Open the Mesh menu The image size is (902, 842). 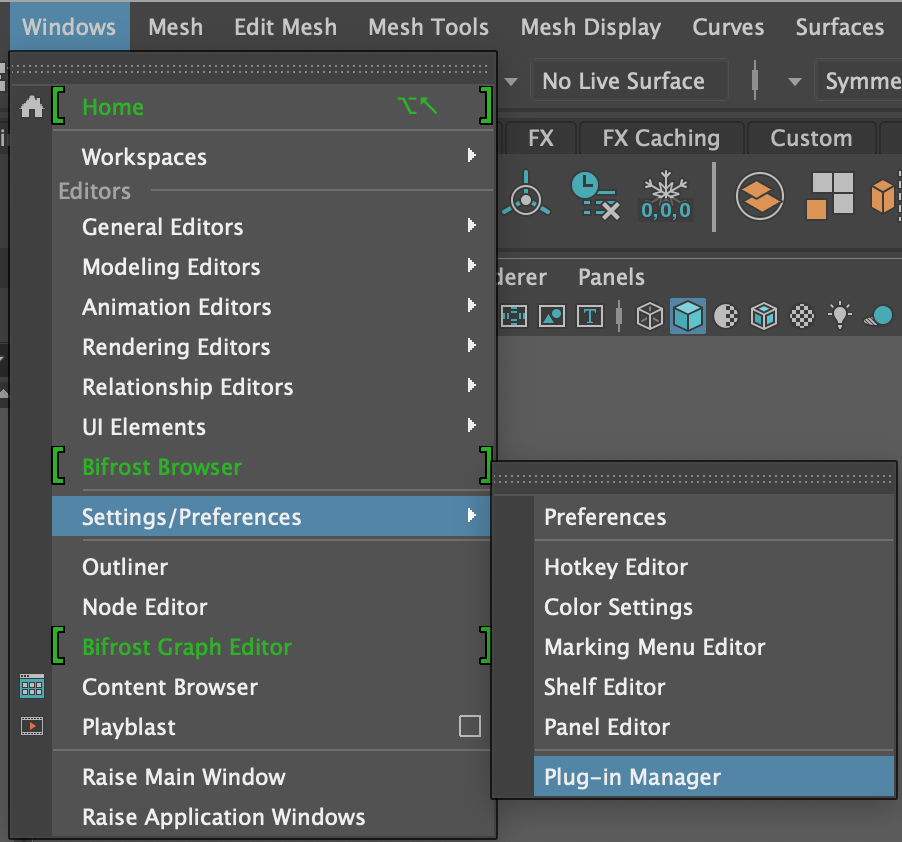pos(175,26)
